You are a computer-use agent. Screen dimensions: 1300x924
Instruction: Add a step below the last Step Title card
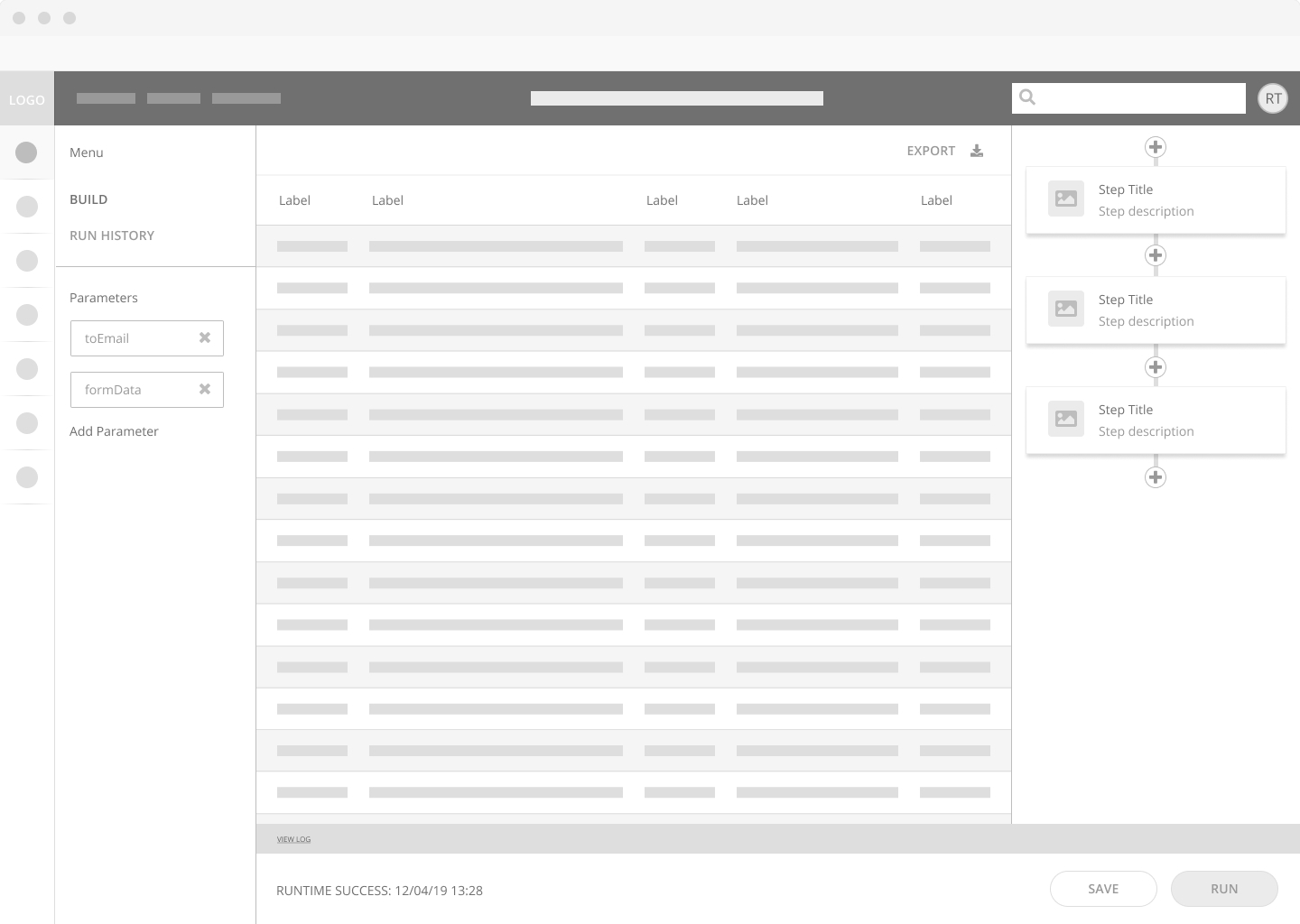click(x=1156, y=476)
